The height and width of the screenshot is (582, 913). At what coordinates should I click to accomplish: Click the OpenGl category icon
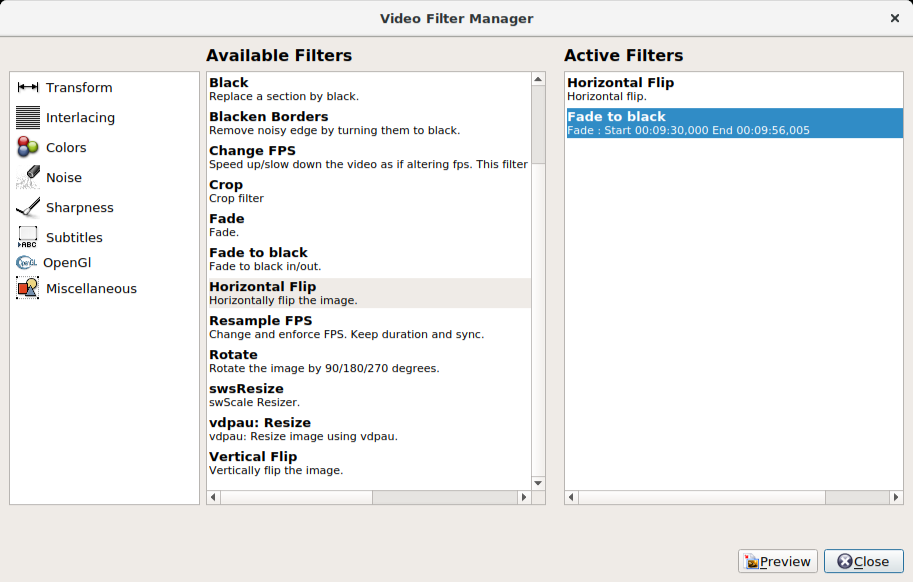[26, 263]
